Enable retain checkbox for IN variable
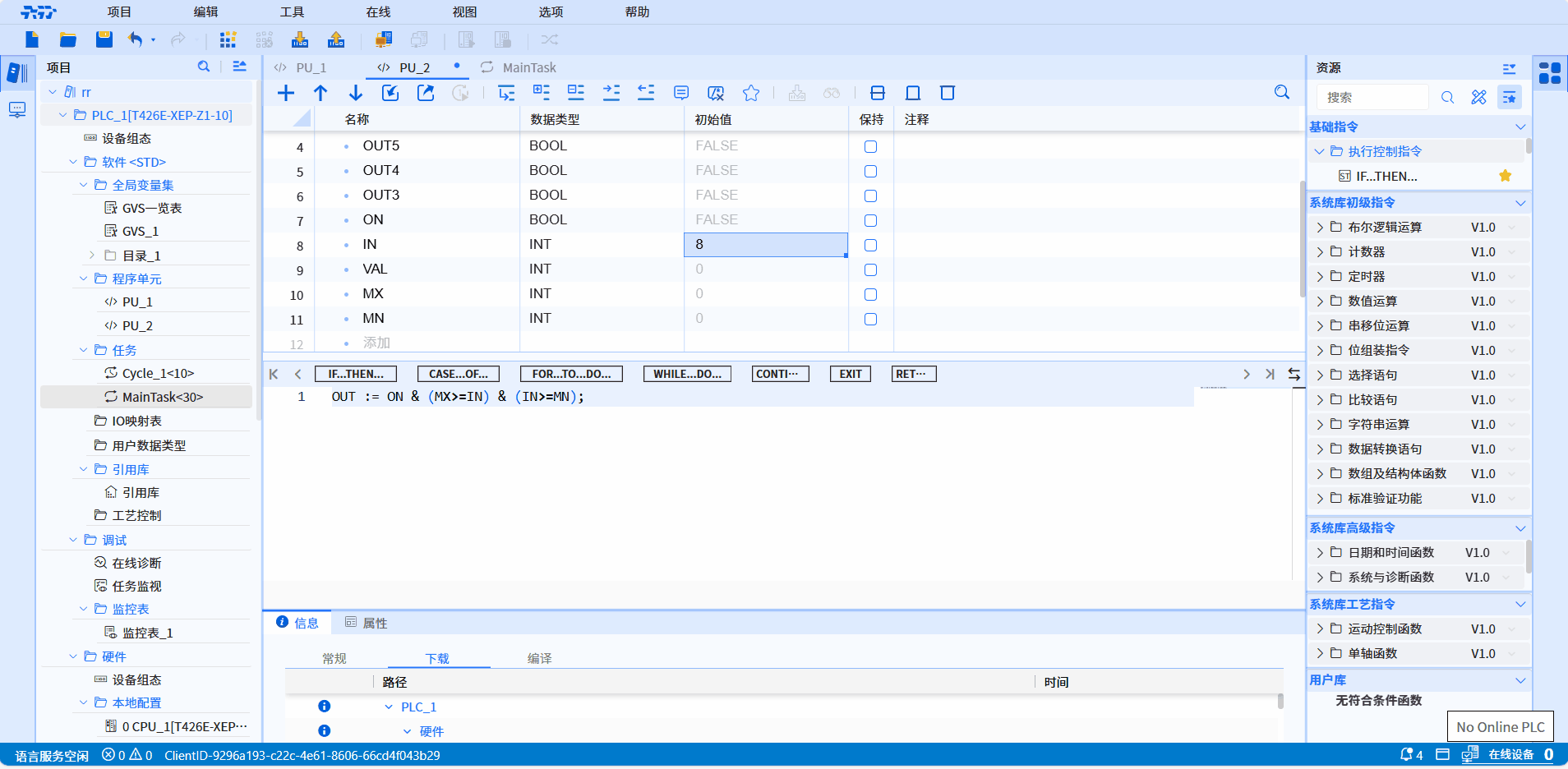The height and width of the screenshot is (769, 1568). (870, 245)
